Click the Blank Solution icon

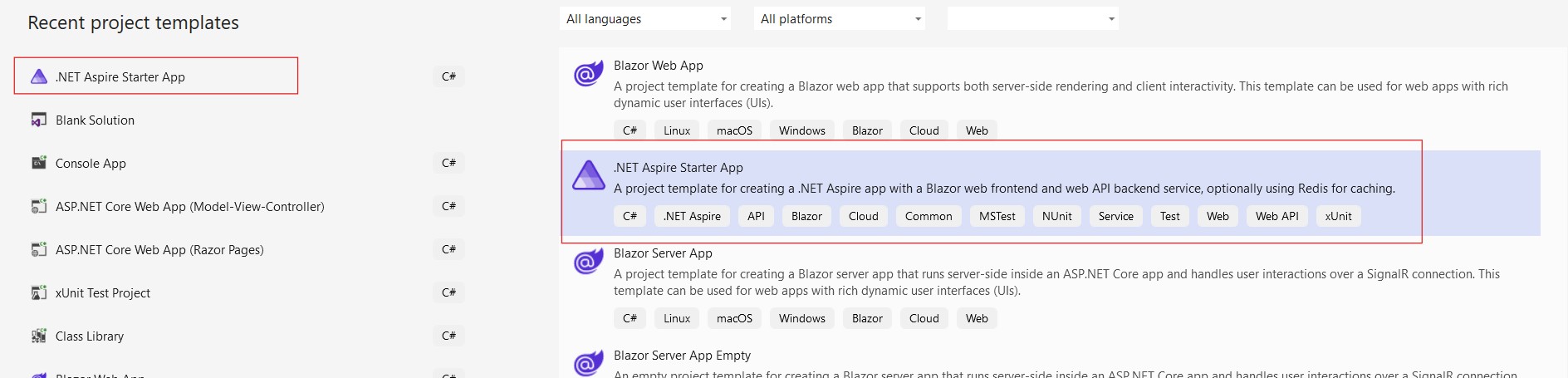(39, 120)
